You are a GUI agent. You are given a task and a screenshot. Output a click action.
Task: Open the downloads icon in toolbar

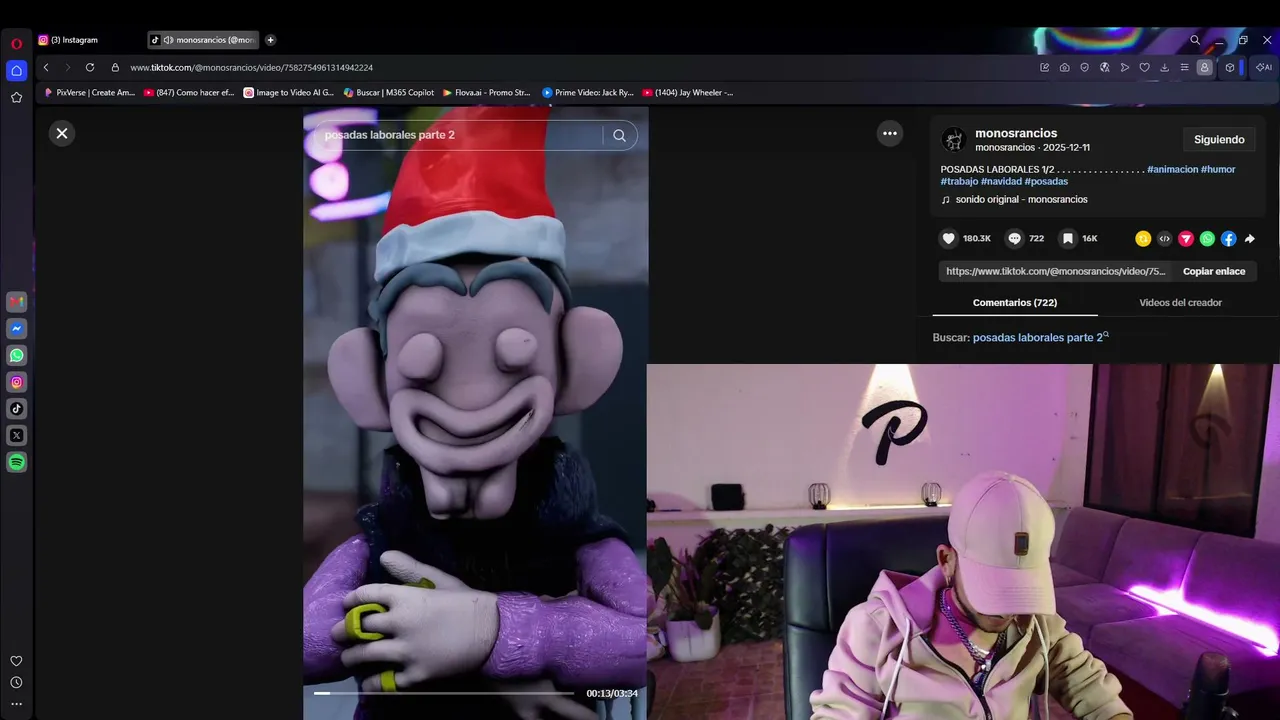tap(1165, 67)
